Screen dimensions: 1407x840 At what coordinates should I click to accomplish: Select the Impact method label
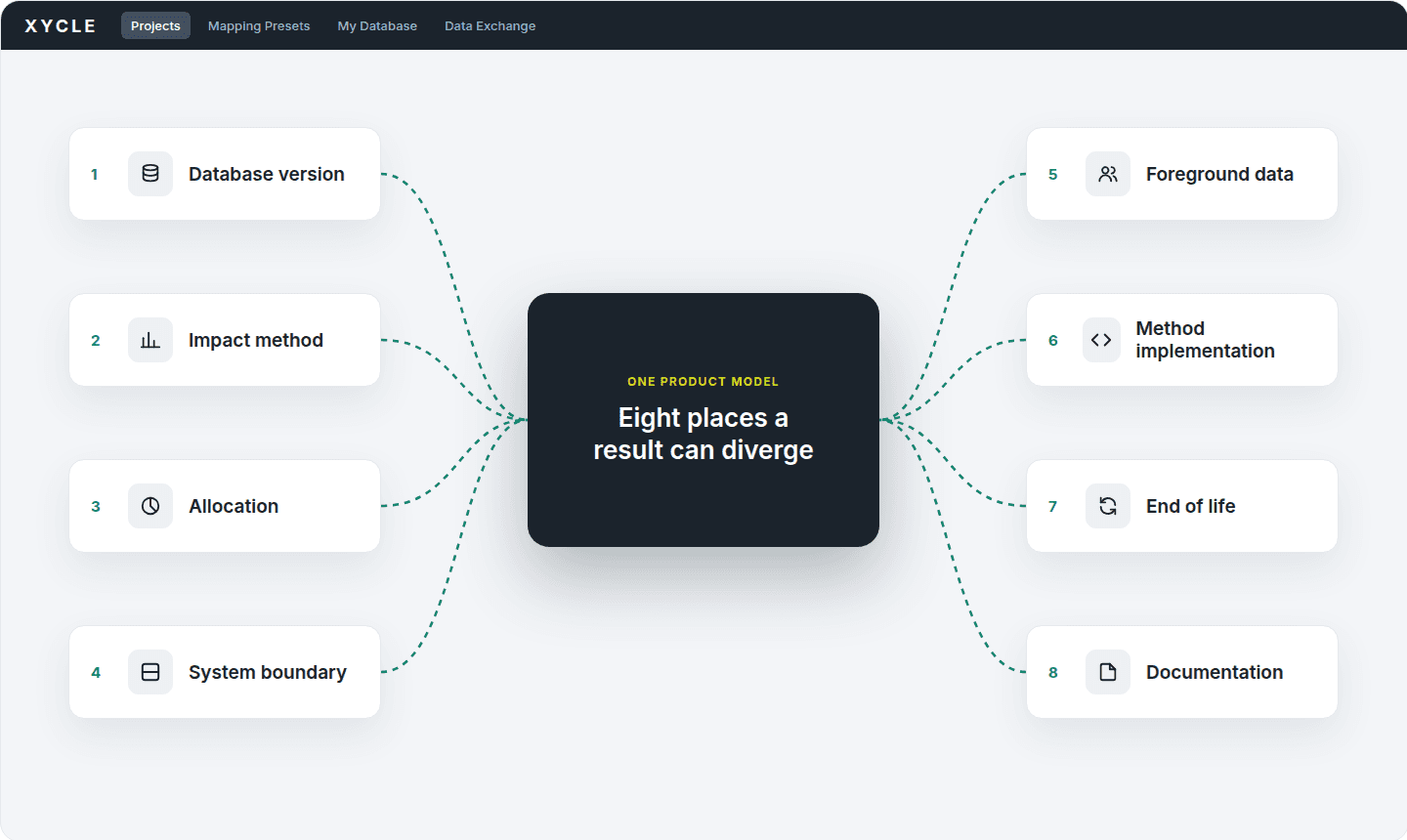pyautogui.click(x=256, y=340)
